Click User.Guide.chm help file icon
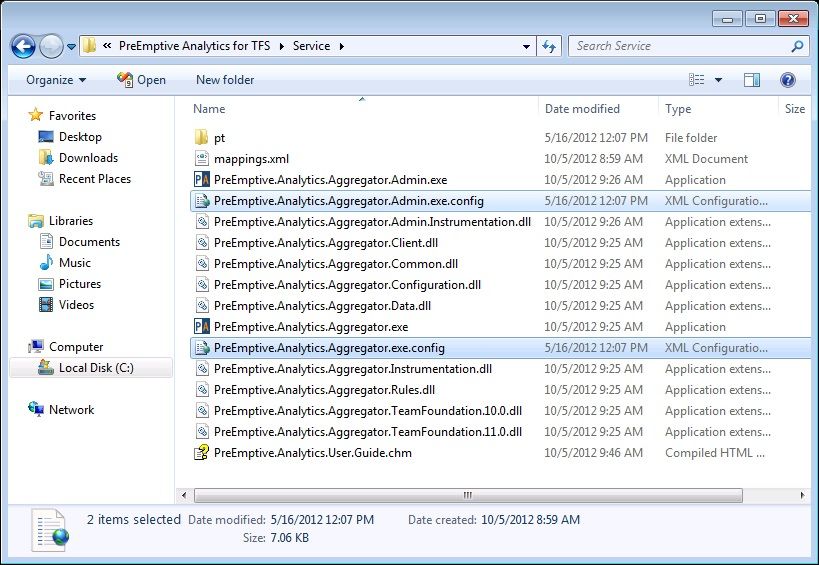This screenshot has width=819, height=565. tap(202, 452)
